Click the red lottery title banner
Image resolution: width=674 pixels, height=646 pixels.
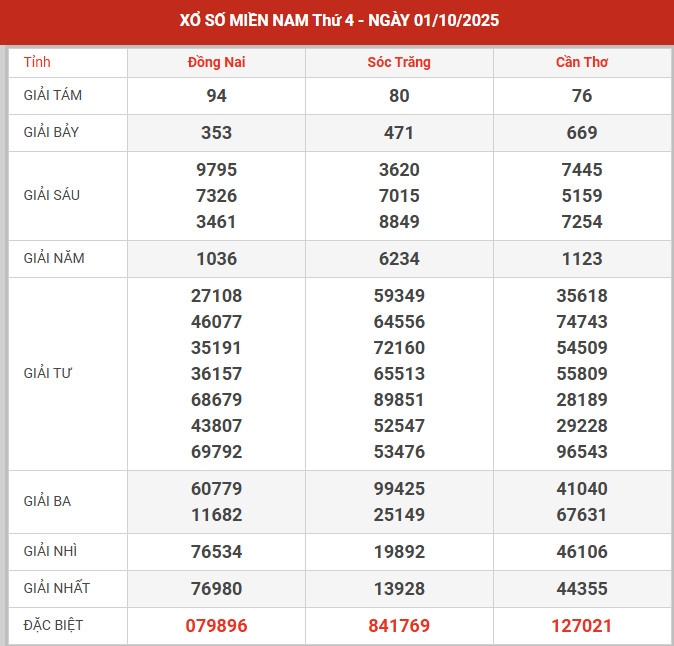(x=337, y=21)
